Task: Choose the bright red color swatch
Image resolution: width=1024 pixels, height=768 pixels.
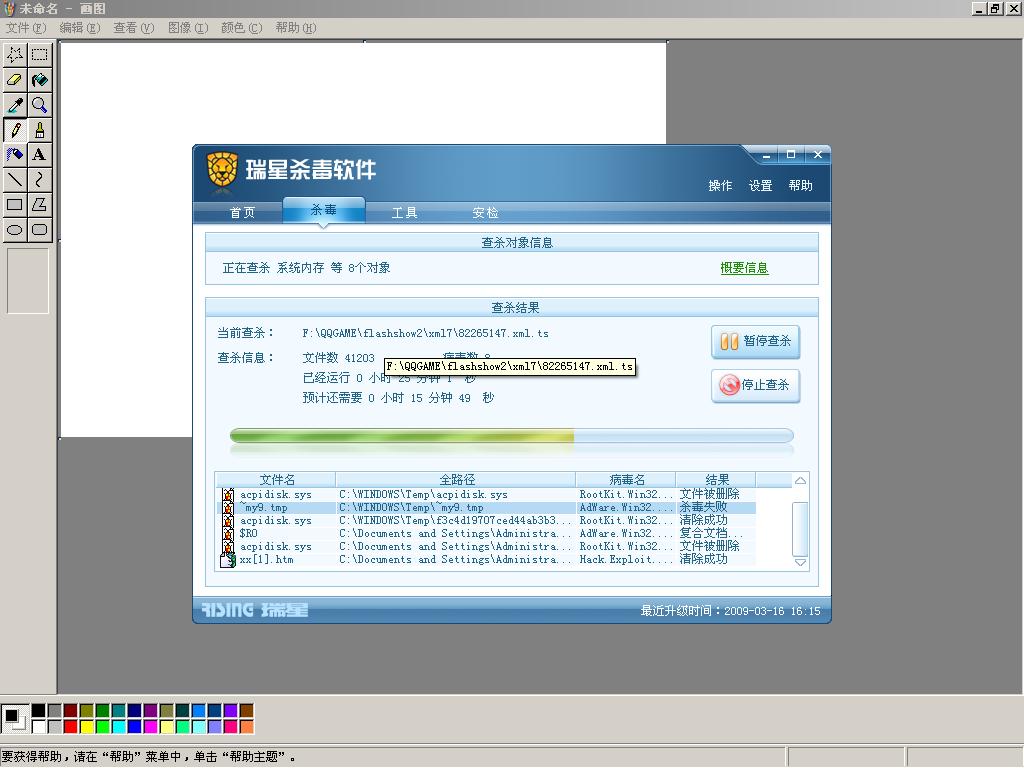Action: [71, 726]
